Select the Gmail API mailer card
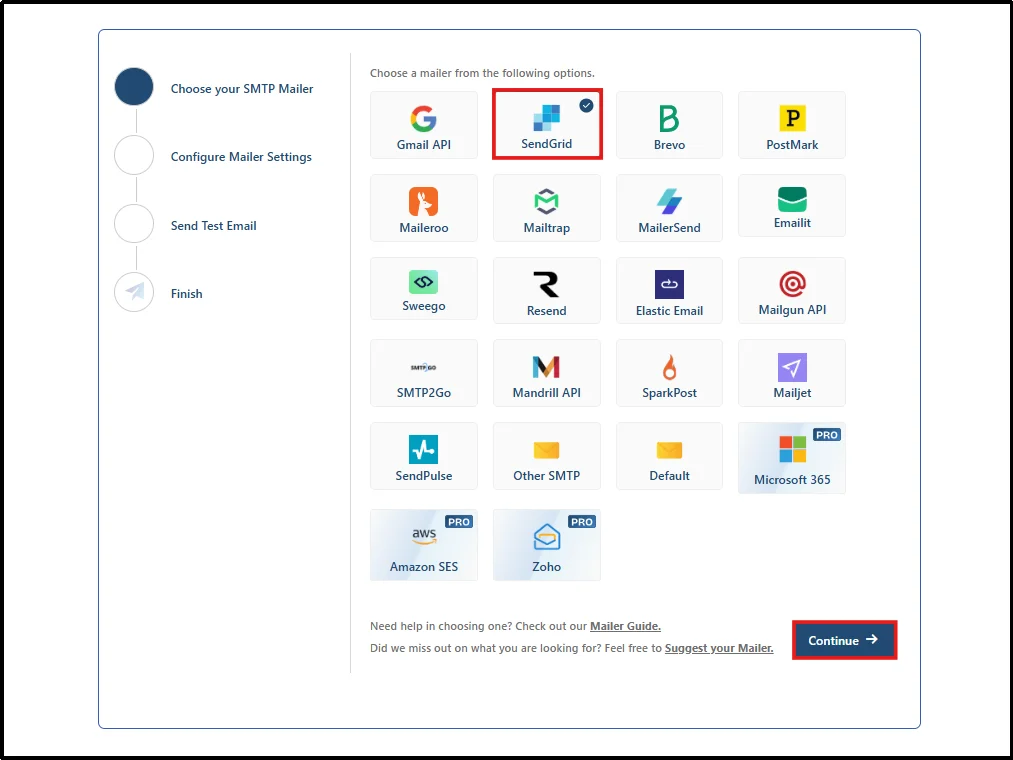1013x760 pixels. tap(424, 125)
